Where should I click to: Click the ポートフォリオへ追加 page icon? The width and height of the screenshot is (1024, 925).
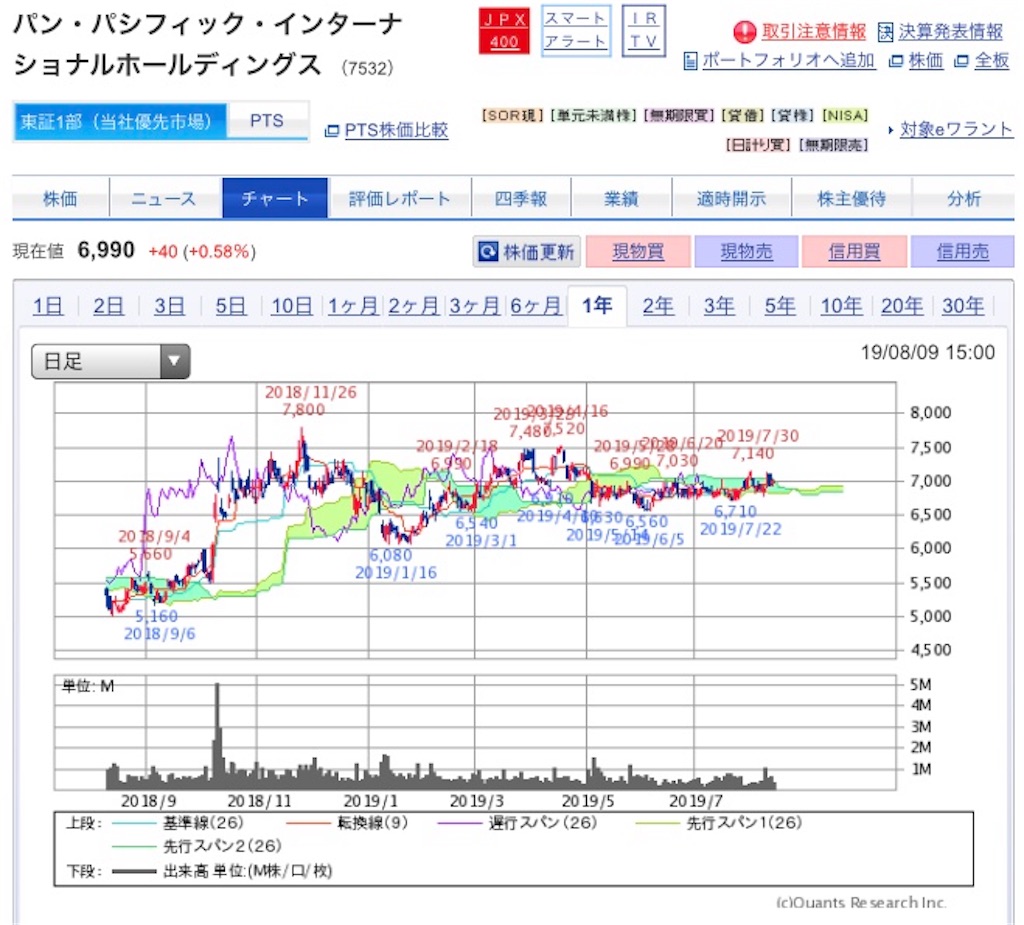click(x=690, y=61)
